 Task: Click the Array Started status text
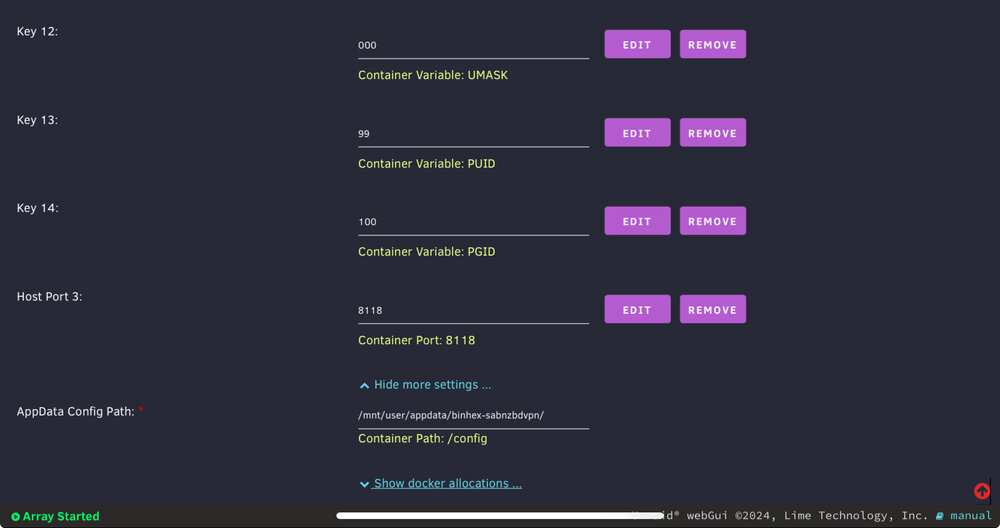pyautogui.click(x=61, y=517)
